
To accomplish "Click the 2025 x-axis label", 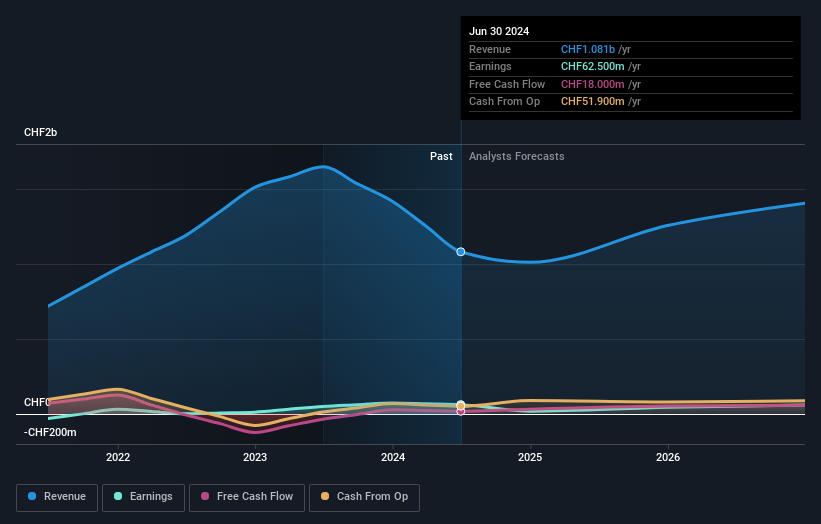I will pos(530,457).
